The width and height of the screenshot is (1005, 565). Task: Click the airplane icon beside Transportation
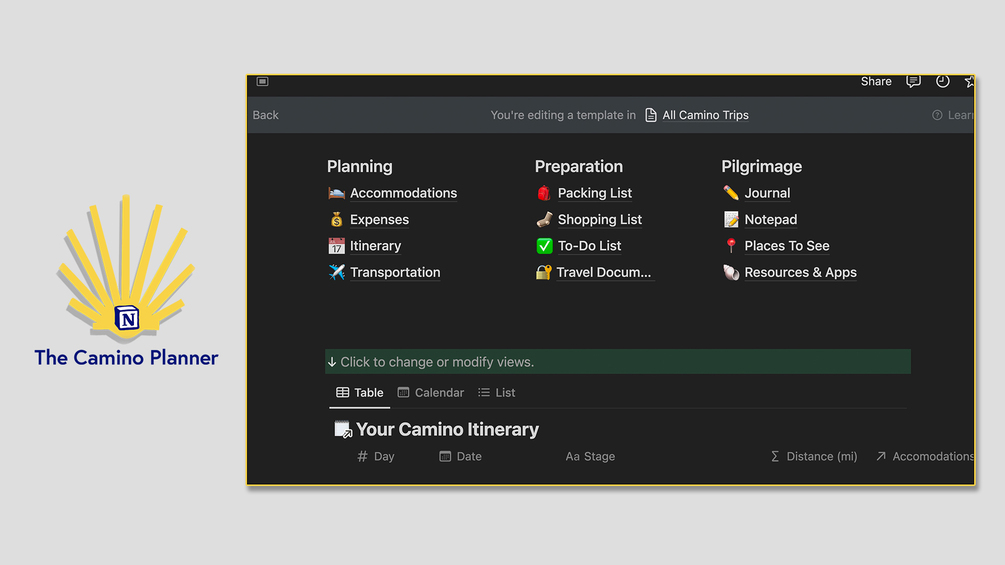point(336,272)
